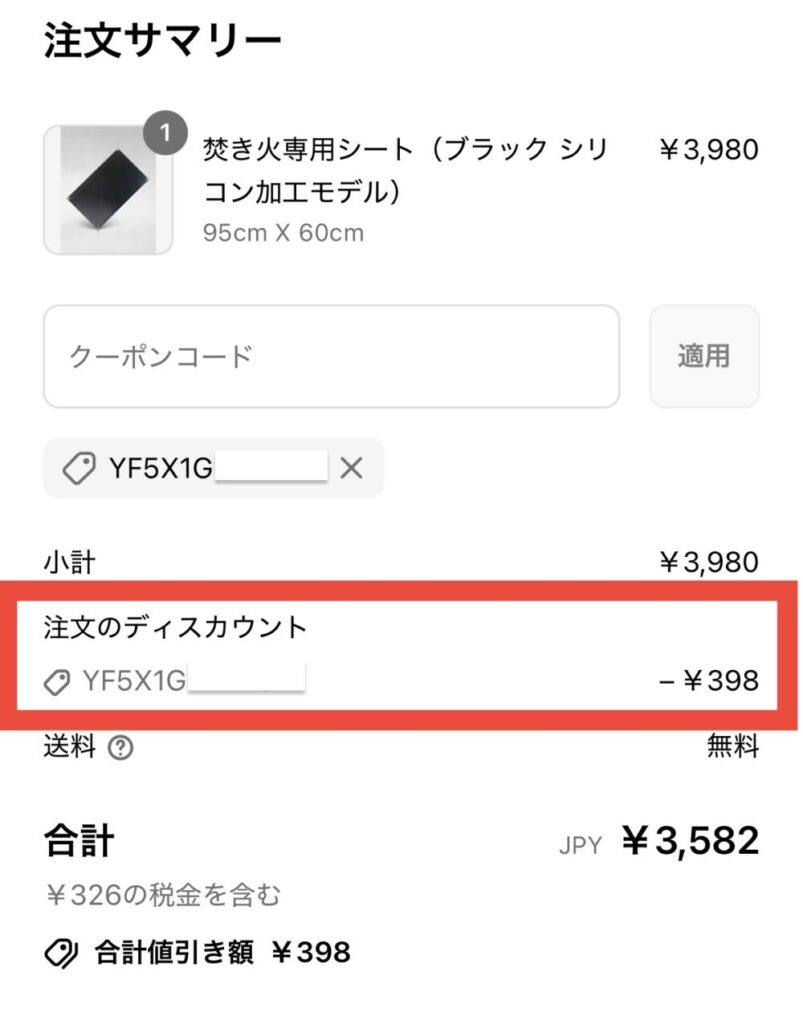
Task: Click the tag icon under 注文のディスカウント
Action: [58, 682]
